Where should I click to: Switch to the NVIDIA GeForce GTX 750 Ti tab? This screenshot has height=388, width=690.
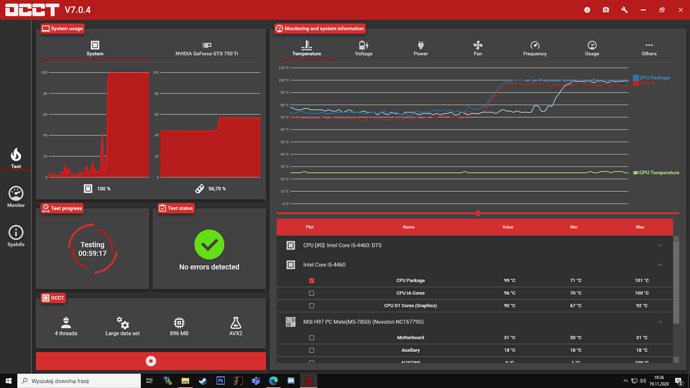[x=206, y=49]
